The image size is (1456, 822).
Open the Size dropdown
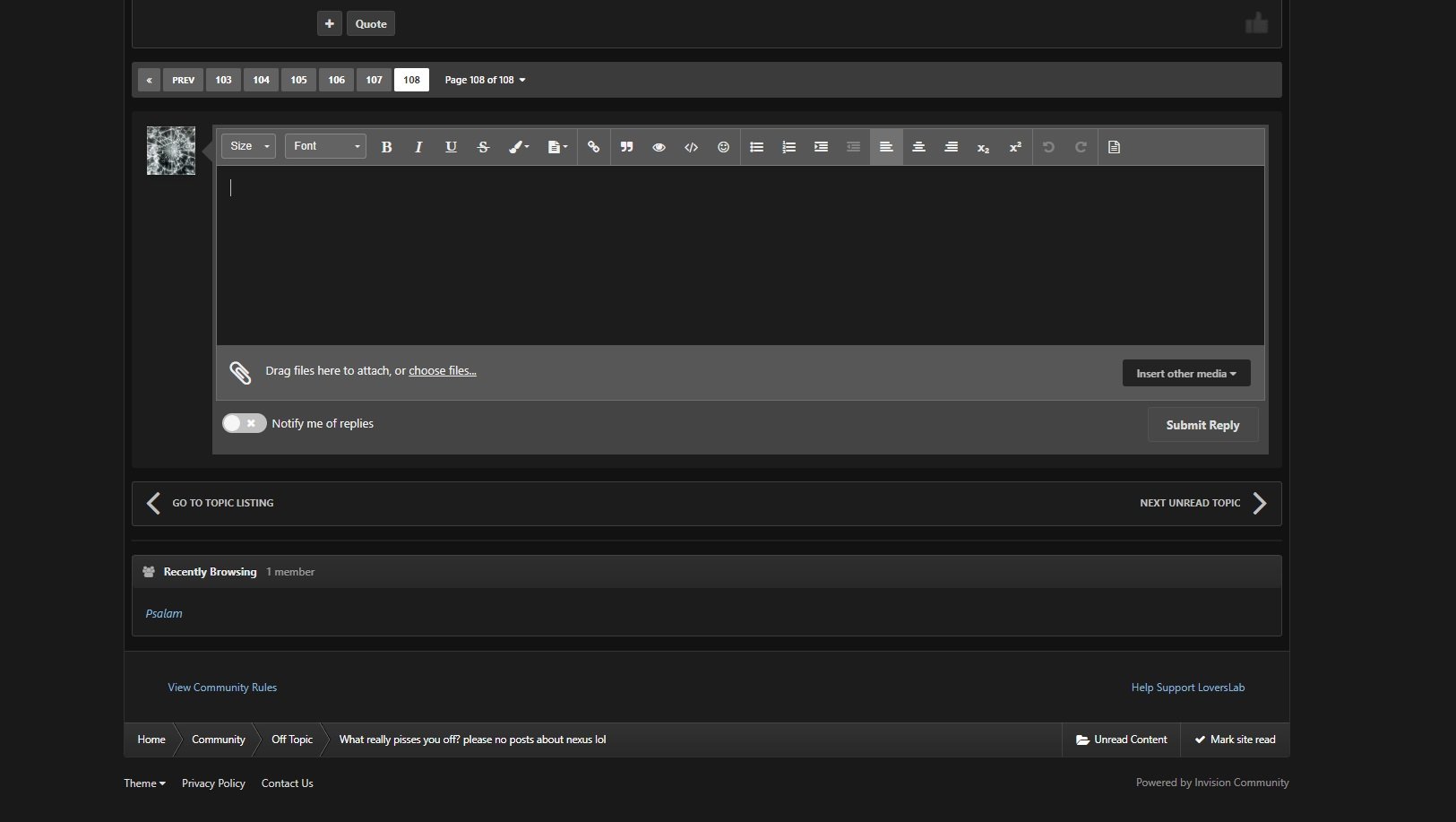248,146
